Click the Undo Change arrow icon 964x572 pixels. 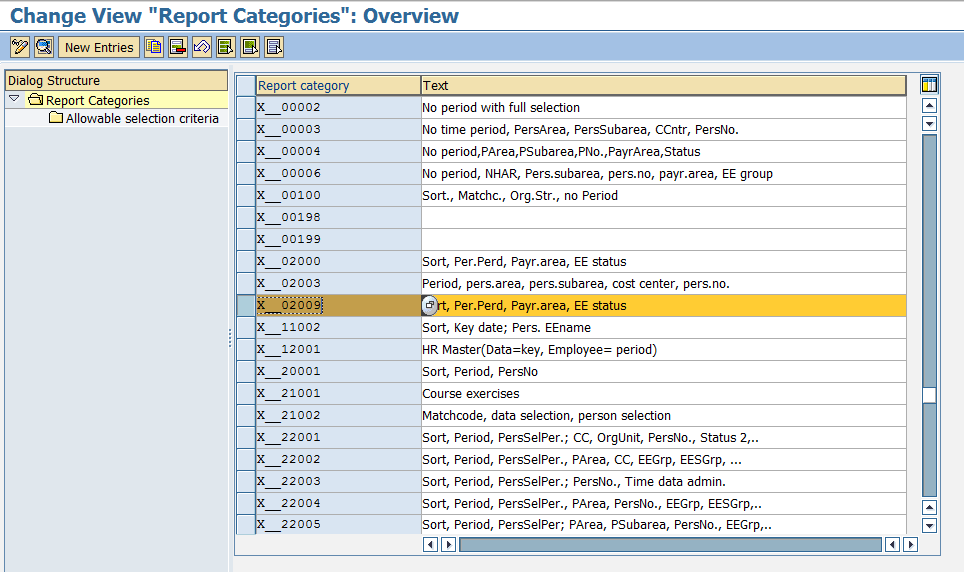(x=202, y=47)
